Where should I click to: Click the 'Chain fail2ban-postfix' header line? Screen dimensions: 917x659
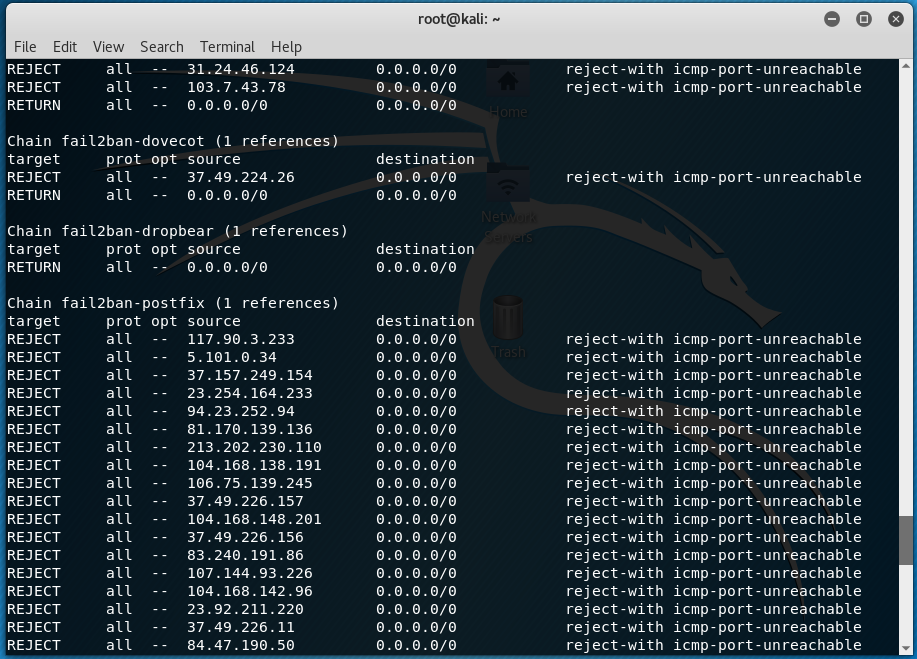pyautogui.click(x=173, y=303)
